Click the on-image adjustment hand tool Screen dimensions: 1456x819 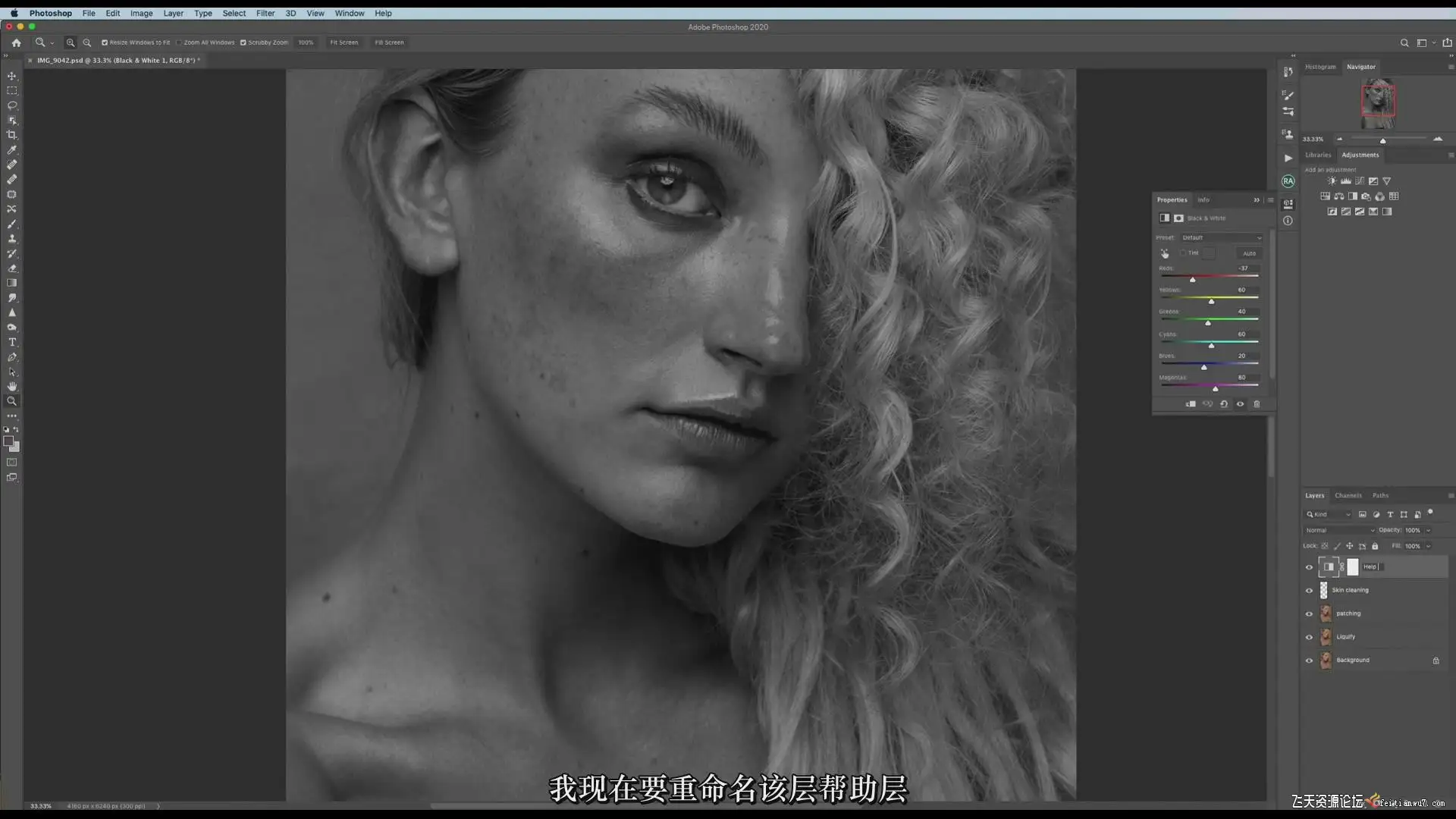pos(1165,253)
